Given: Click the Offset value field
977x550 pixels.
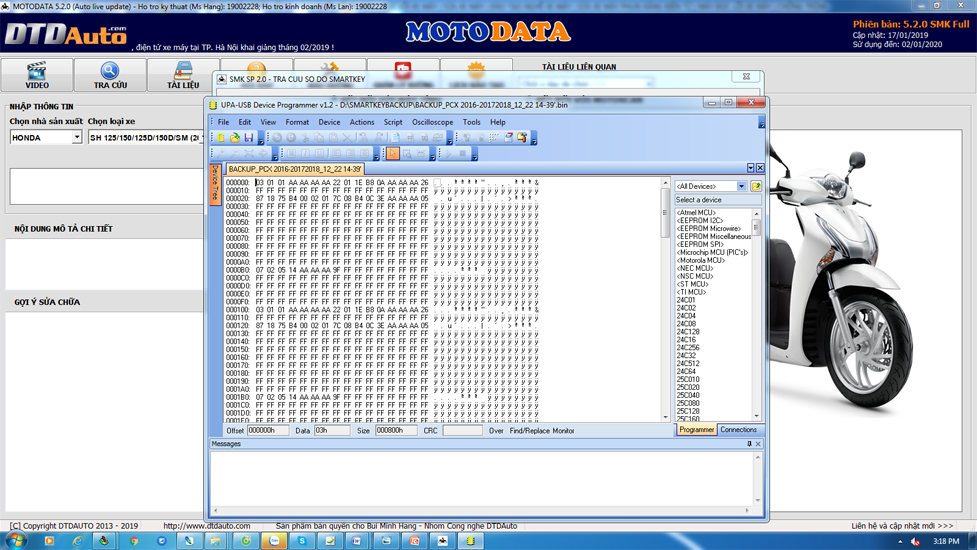Looking at the screenshot, I should (x=268, y=430).
